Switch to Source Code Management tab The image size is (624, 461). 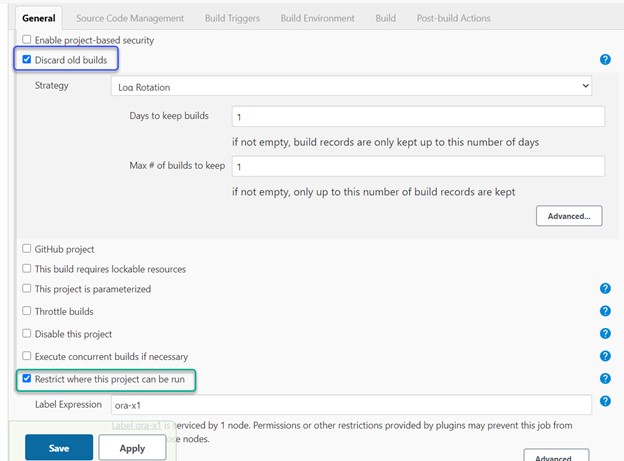130,18
